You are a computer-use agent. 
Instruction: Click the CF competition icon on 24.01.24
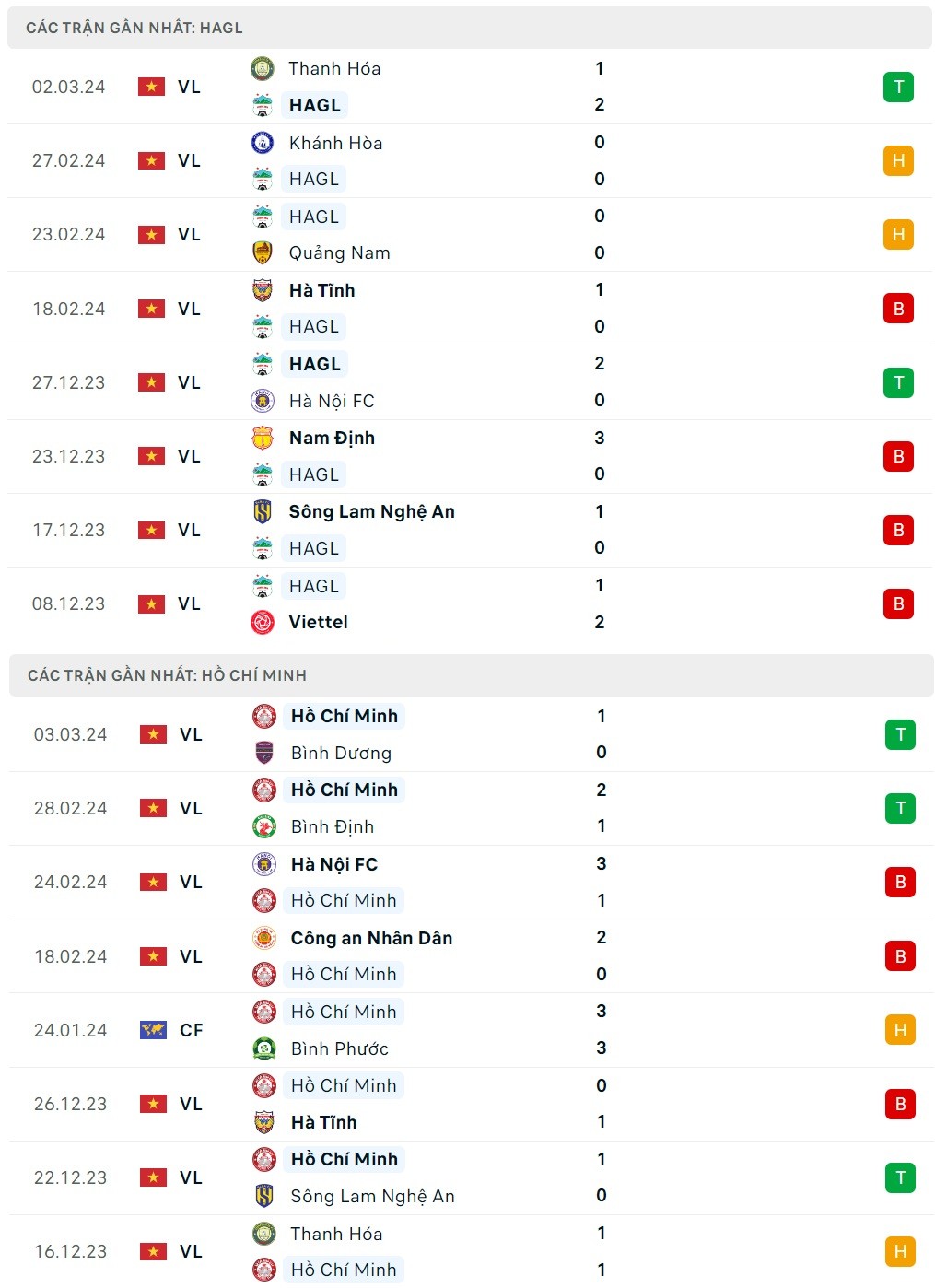pos(153,1030)
